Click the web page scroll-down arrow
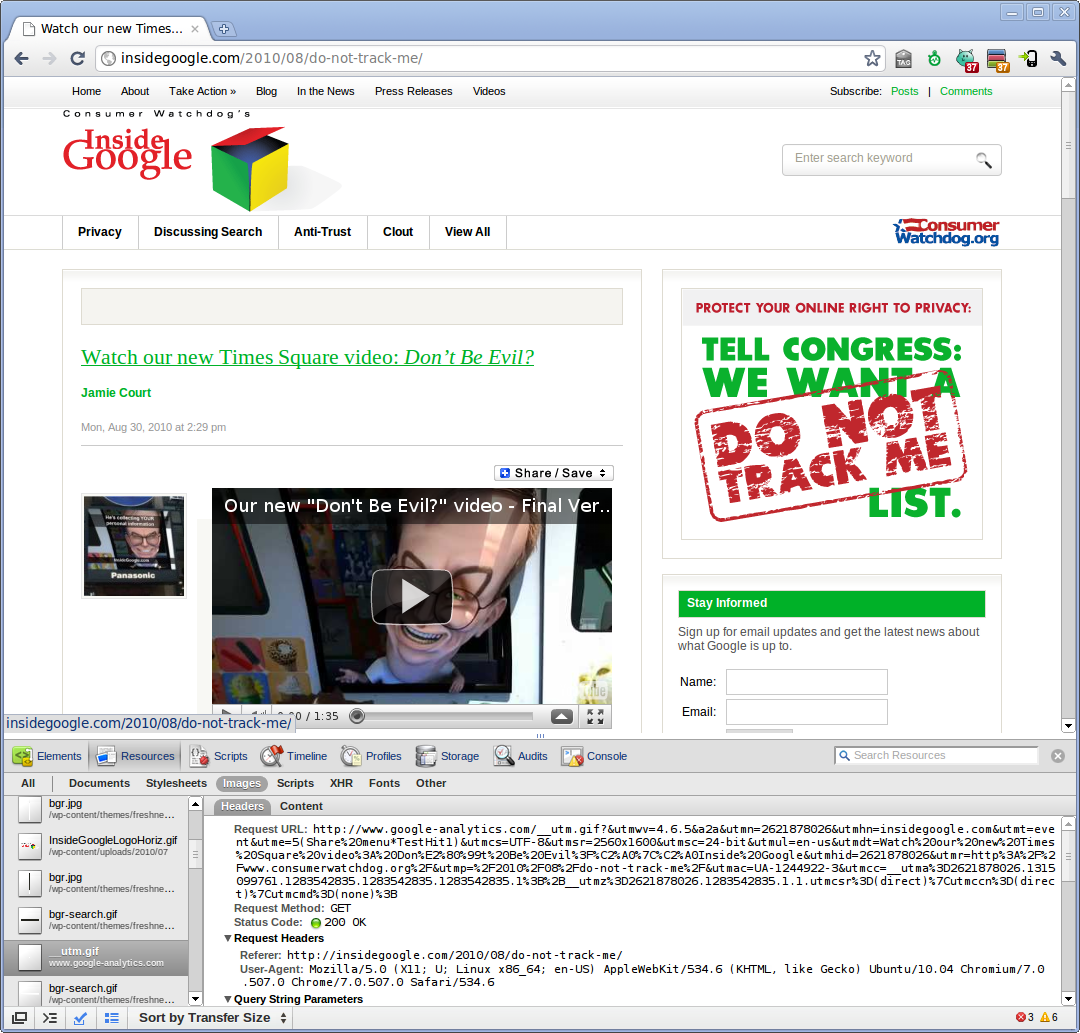Viewport: 1080px width, 1033px height. pyautogui.click(x=1068, y=725)
